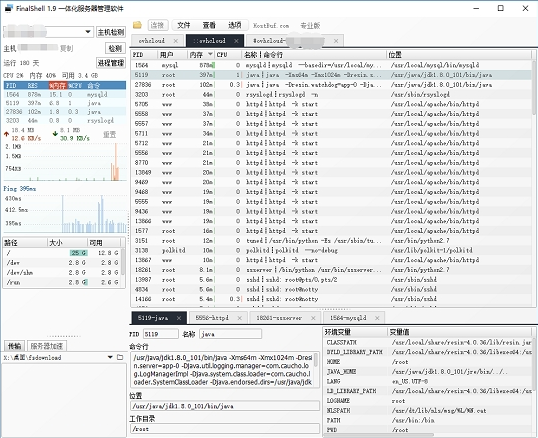Close the #ovhcloud- tab

[x=336, y=41]
